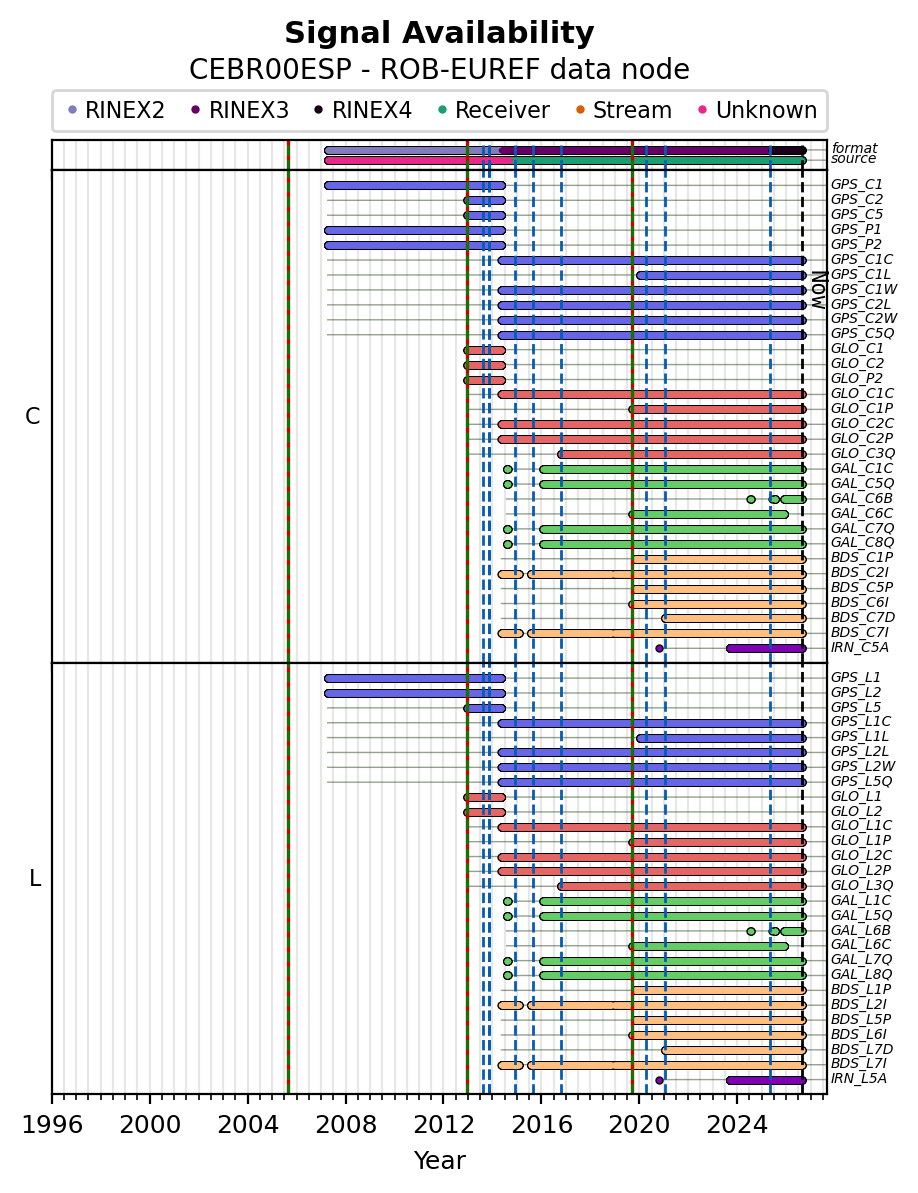
Task: Click the purple IRN_C5A availability bar
Action: [766, 648]
